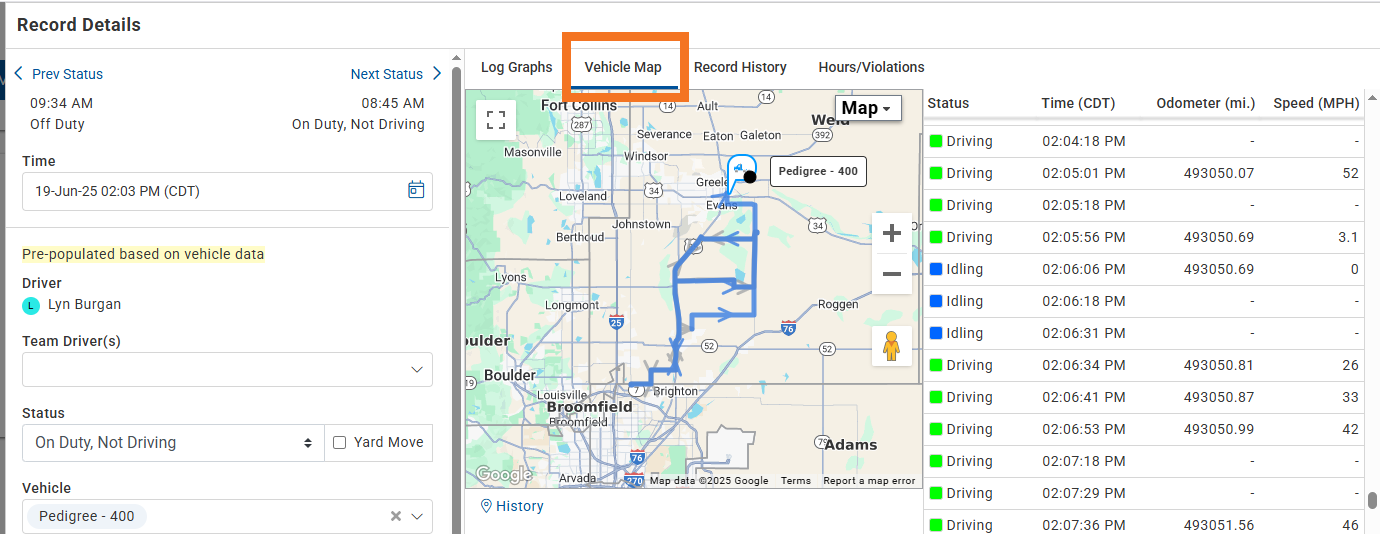Image resolution: width=1380 pixels, height=534 pixels.
Task: Select the Street View pegman icon
Action: click(891, 346)
